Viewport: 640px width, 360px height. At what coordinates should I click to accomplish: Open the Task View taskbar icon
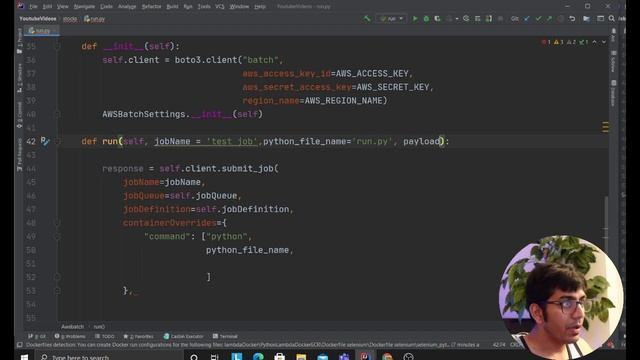point(215,357)
